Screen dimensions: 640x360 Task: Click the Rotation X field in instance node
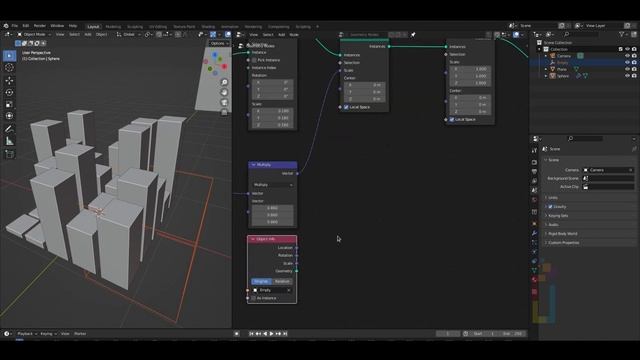272,82
